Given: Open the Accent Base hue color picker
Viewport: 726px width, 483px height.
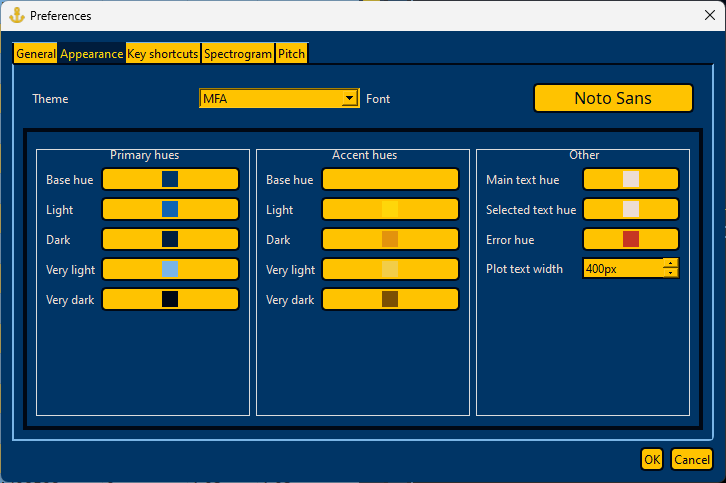Looking at the screenshot, I should tap(390, 179).
